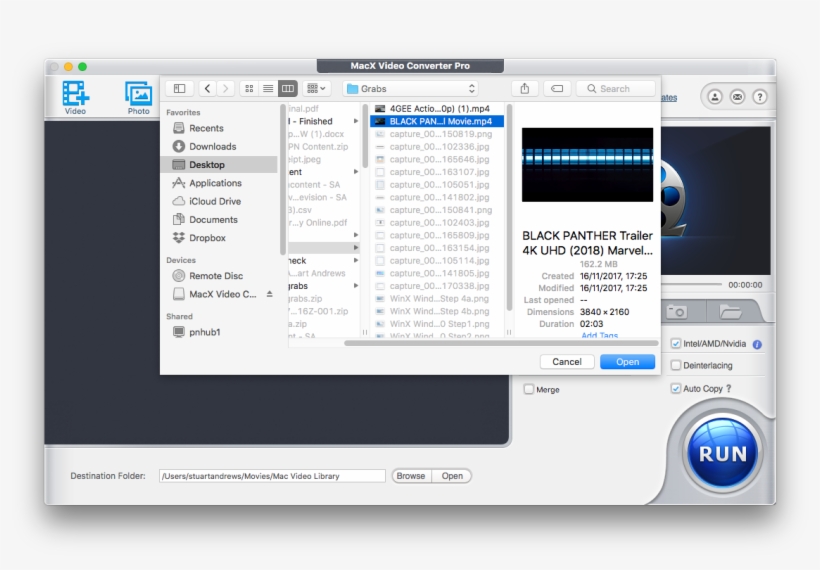
Task: Click the mail envelope icon
Action: (737, 97)
